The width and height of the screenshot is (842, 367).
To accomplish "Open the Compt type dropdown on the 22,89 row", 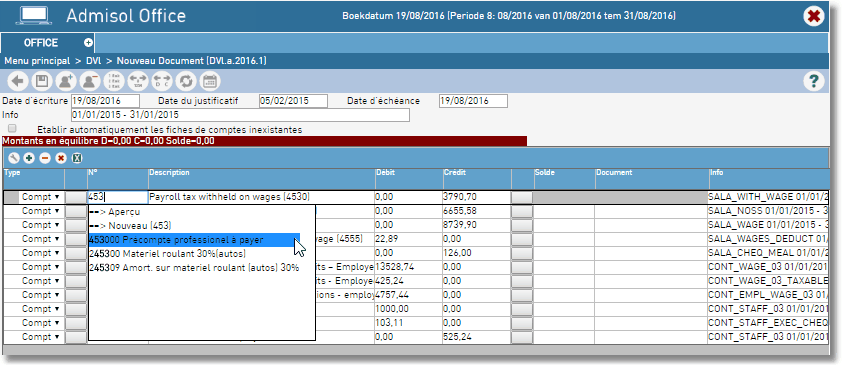I will 41,239.
